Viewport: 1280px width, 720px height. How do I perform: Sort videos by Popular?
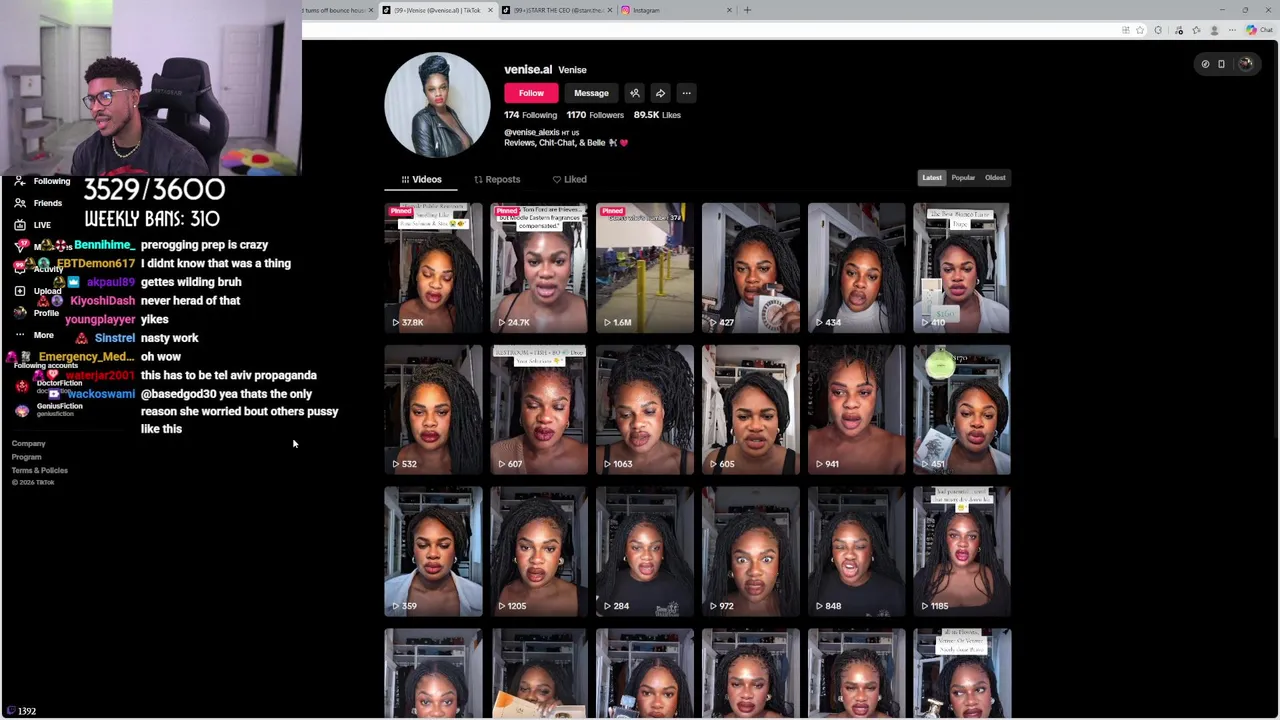coord(963,178)
